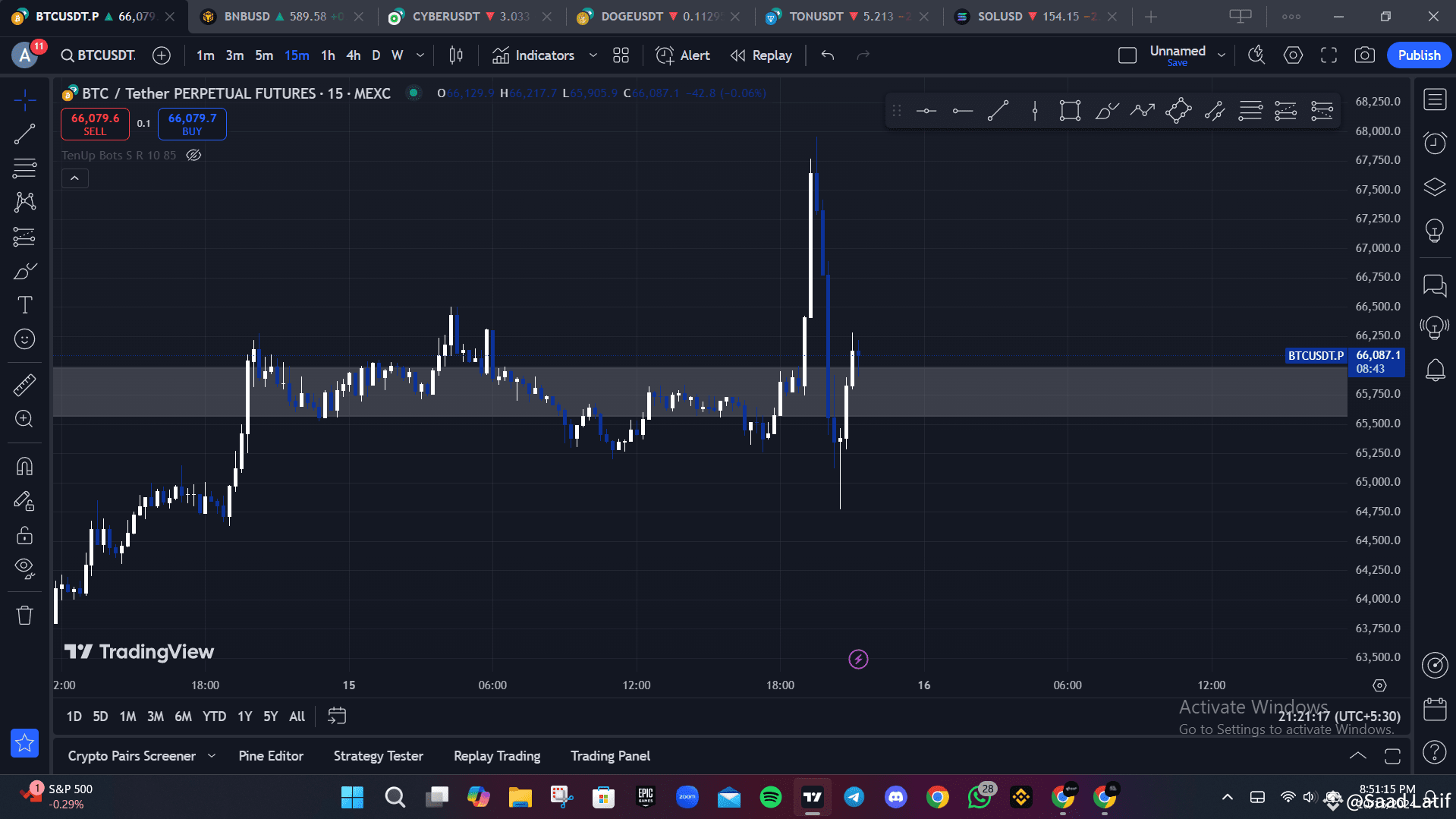Undo the last chart action
Viewport: 1456px width, 819px height.
828,55
